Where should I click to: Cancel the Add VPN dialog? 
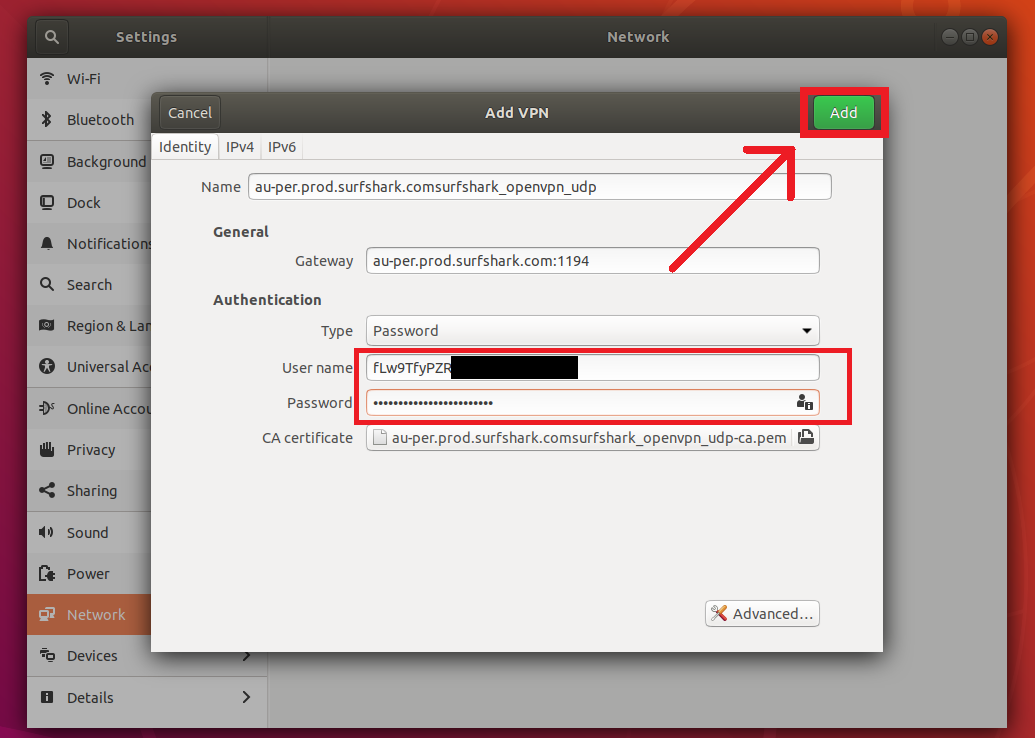[x=190, y=113]
